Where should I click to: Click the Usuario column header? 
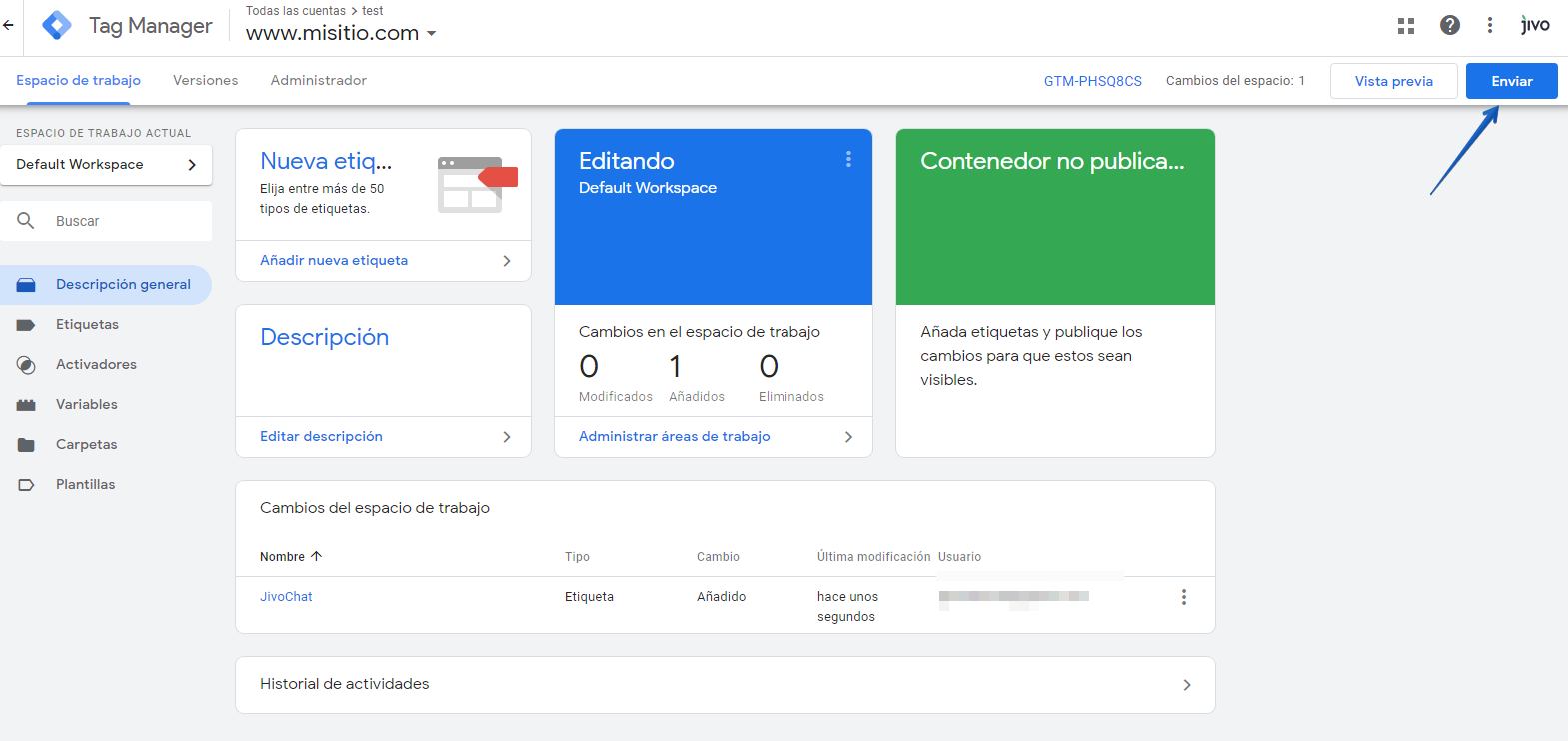point(959,557)
